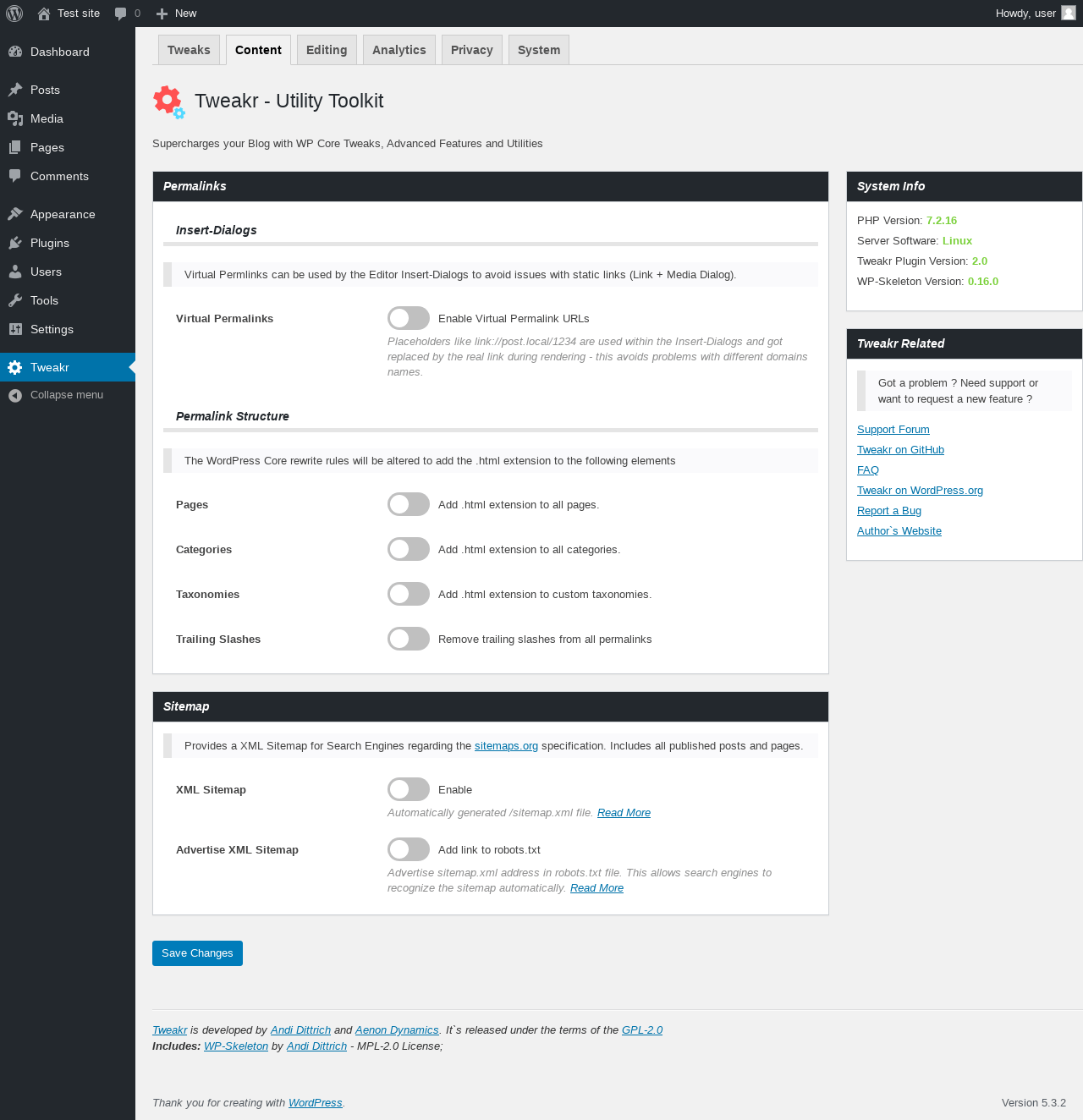Open the Support Forum link
Viewport: 1083px width, 1120px height.
point(893,430)
